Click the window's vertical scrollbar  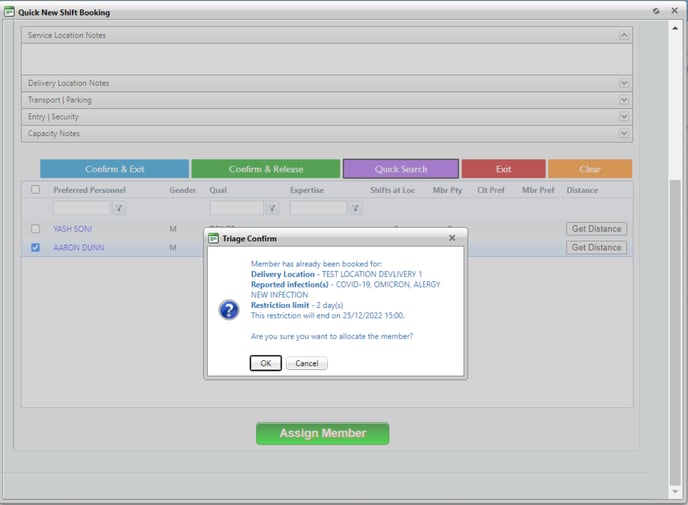tap(675, 300)
